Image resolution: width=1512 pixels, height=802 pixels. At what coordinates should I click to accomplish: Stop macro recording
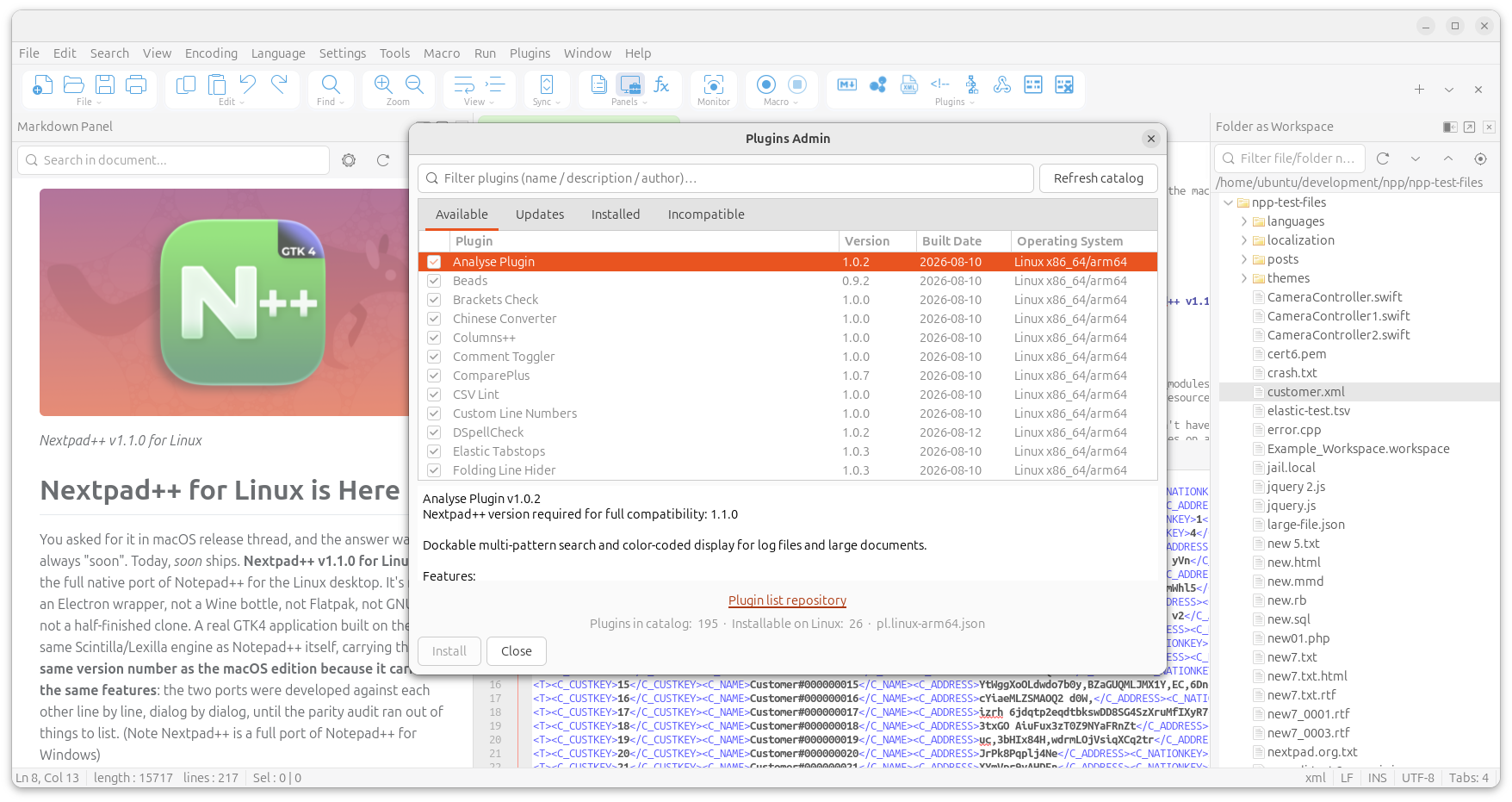797,84
